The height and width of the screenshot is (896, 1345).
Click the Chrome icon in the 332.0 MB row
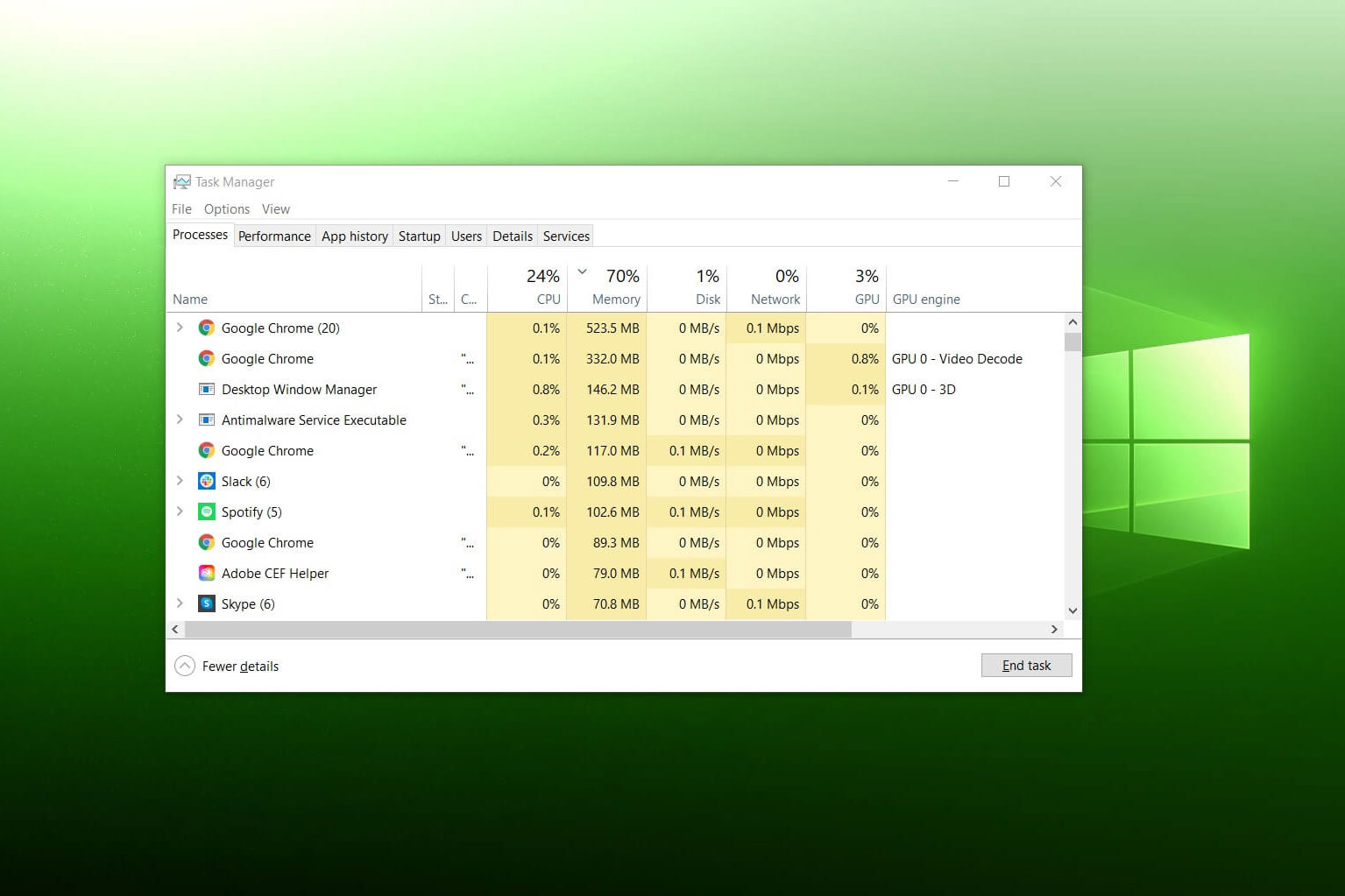click(x=207, y=358)
